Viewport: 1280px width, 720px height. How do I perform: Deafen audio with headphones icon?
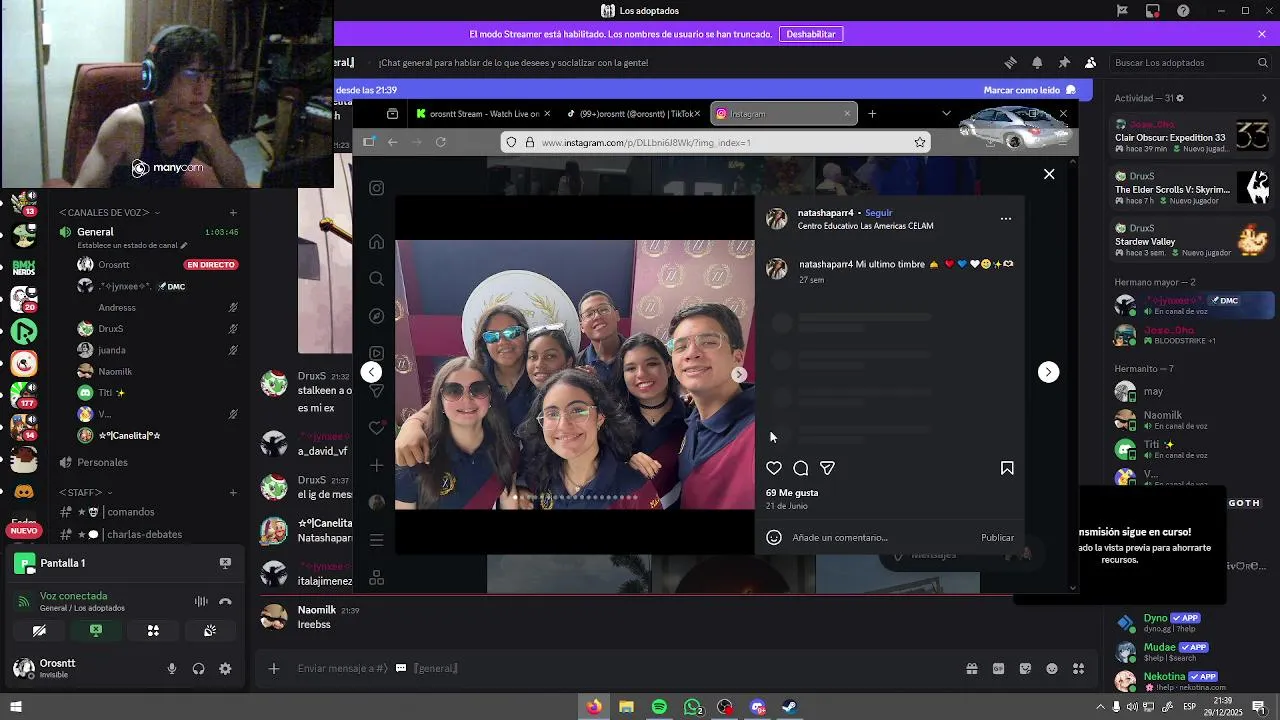[x=198, y=669]
